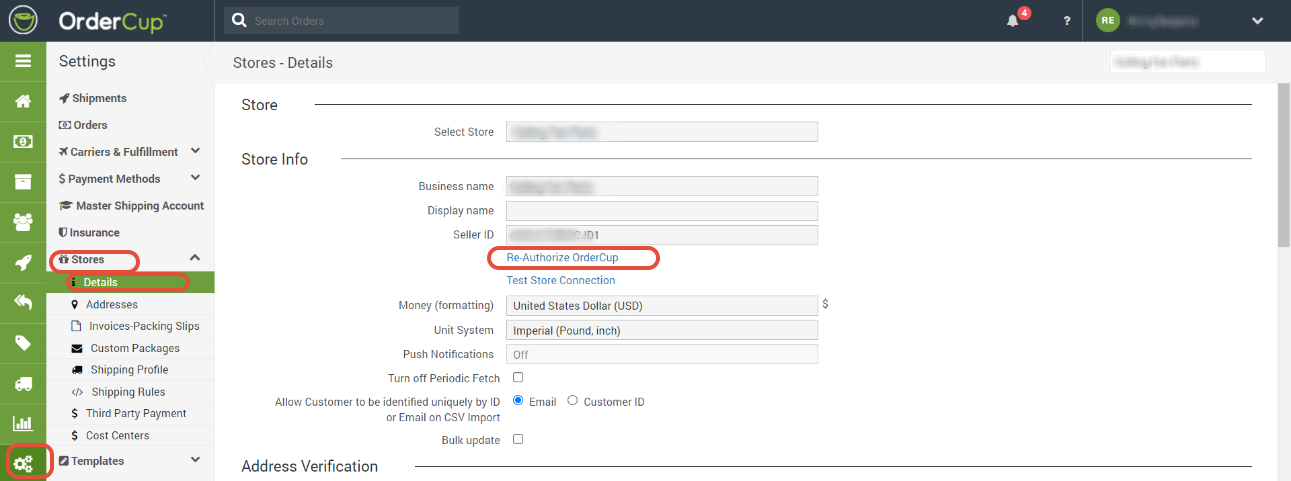Open the tag icon in sidebar
This screenshot has width=1291, height=481.
(x=22, y=343)
